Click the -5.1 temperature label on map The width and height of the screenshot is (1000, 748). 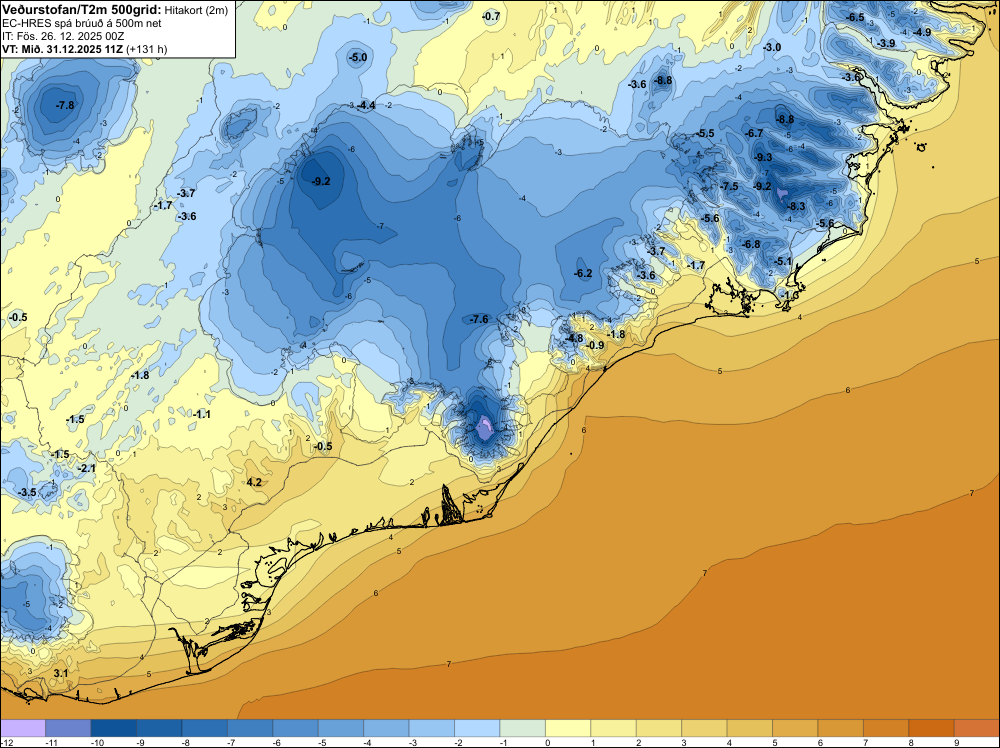click(x=783, y=261)
